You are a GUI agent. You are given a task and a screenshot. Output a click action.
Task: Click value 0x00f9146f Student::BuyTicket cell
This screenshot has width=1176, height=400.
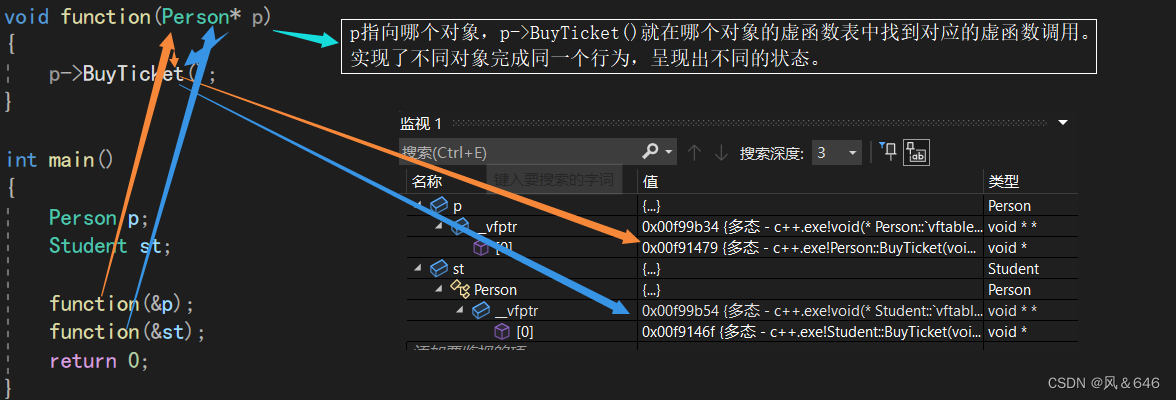point(810,332)
